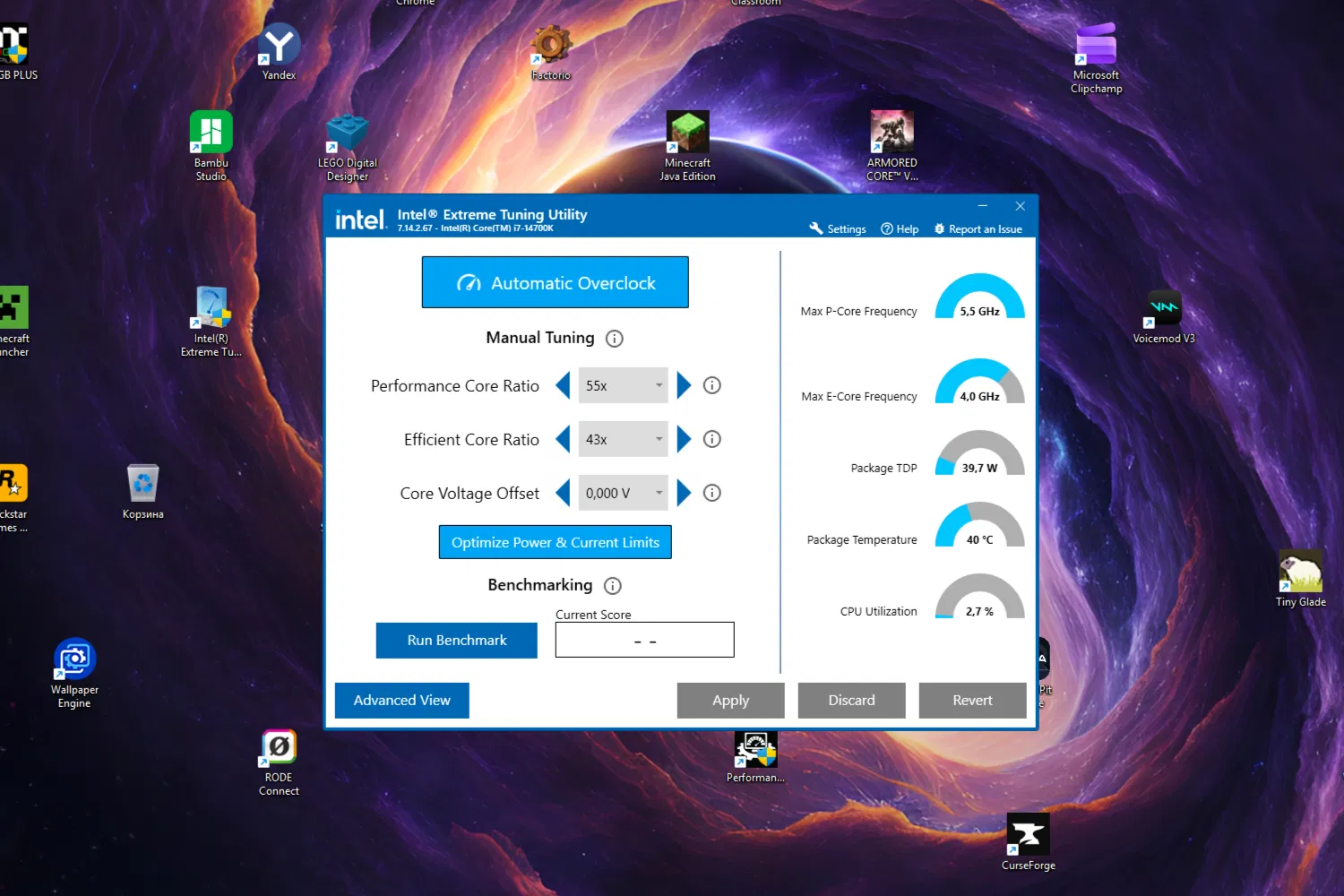
Task: Open Bambu Studio desktop icon
Action: coord(211,146)
